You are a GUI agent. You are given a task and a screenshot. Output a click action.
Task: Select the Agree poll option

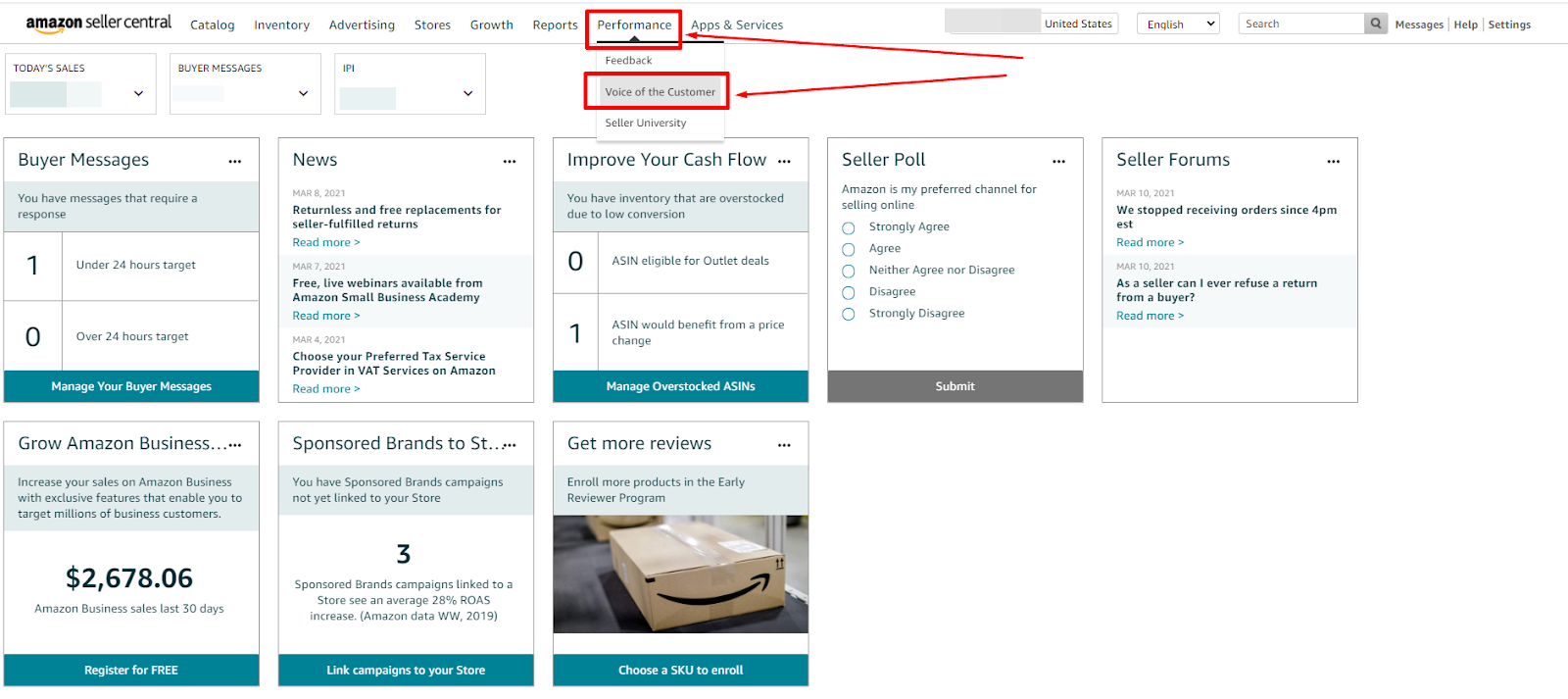849,249
